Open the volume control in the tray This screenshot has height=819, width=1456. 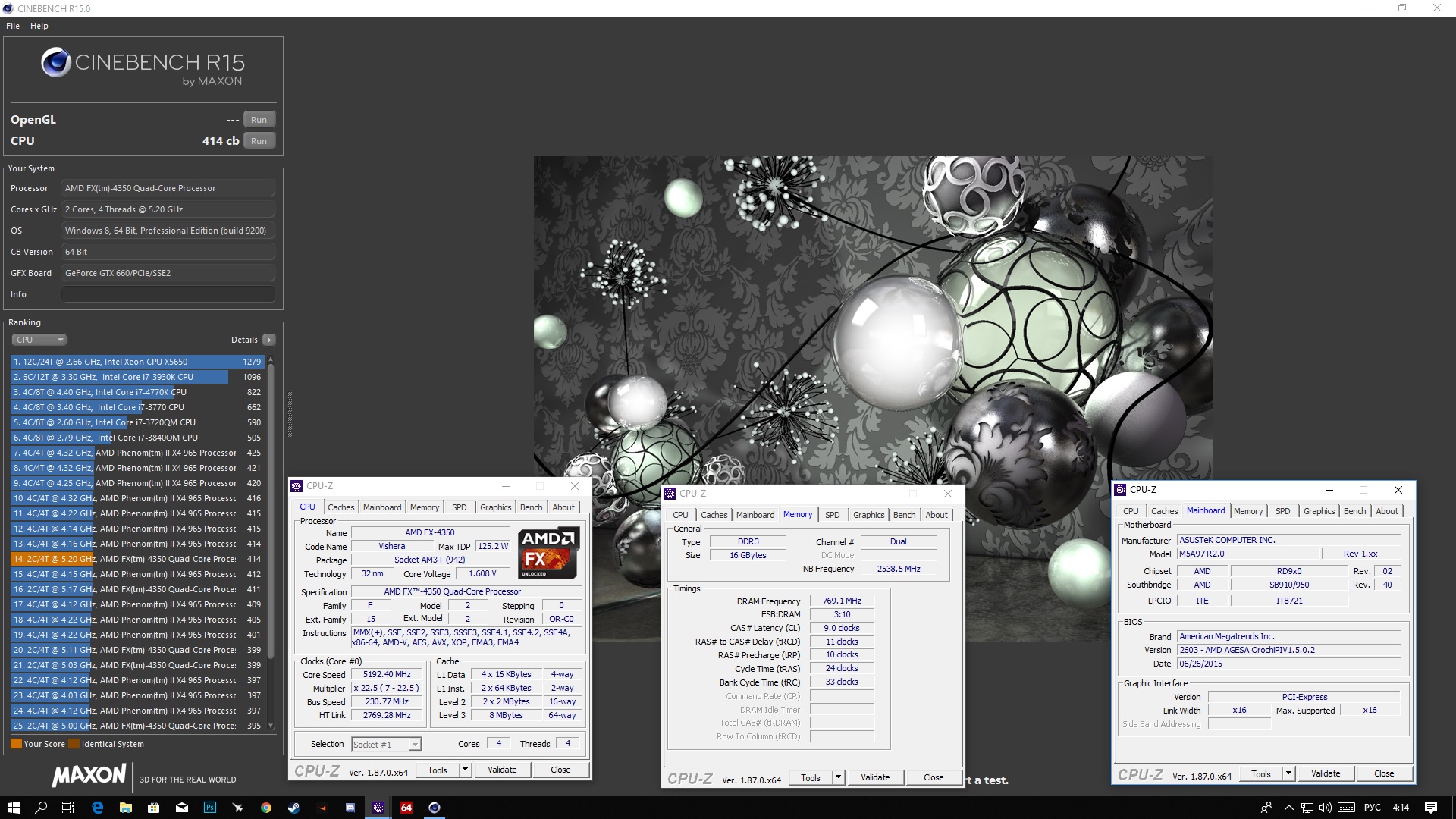pyautogui.click(x=1326, y=808)
